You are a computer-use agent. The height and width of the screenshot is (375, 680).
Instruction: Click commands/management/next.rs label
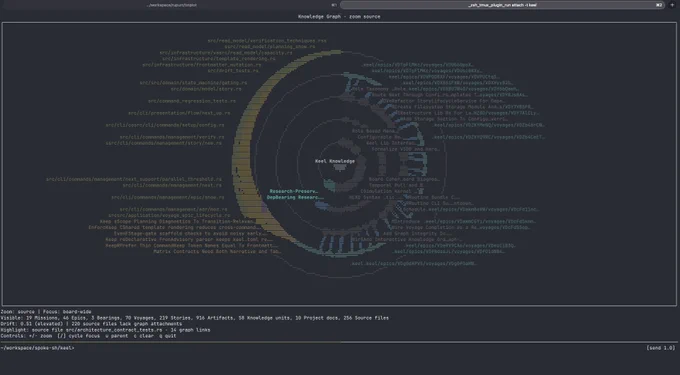pos(172,185)
